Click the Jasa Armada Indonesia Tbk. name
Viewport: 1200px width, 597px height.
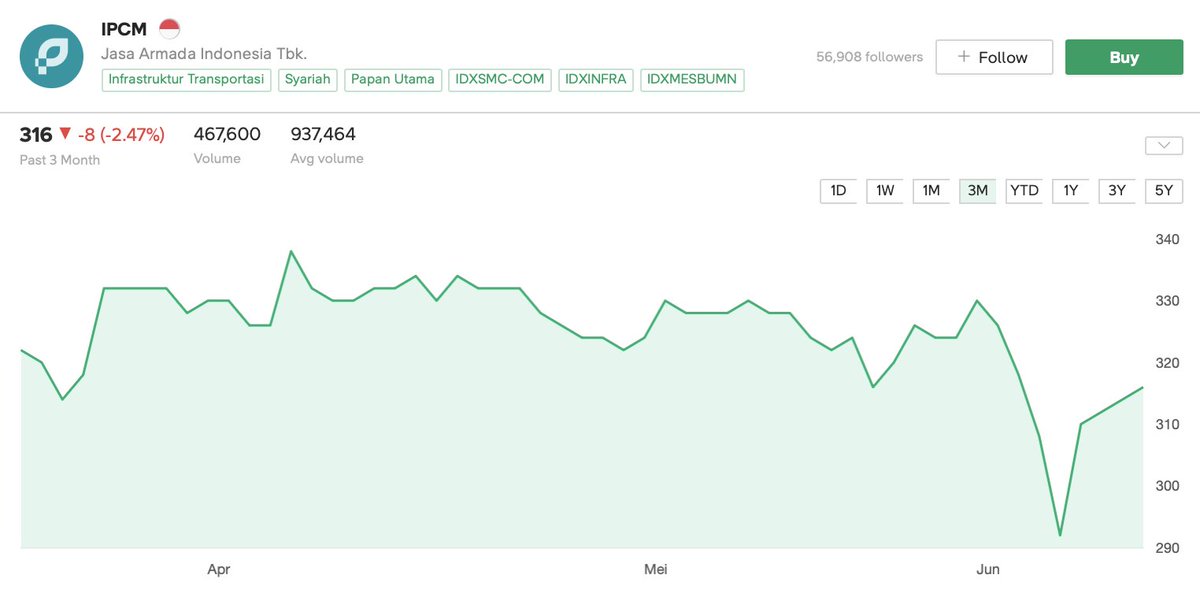pyautogui.click(x=204, y=53)
